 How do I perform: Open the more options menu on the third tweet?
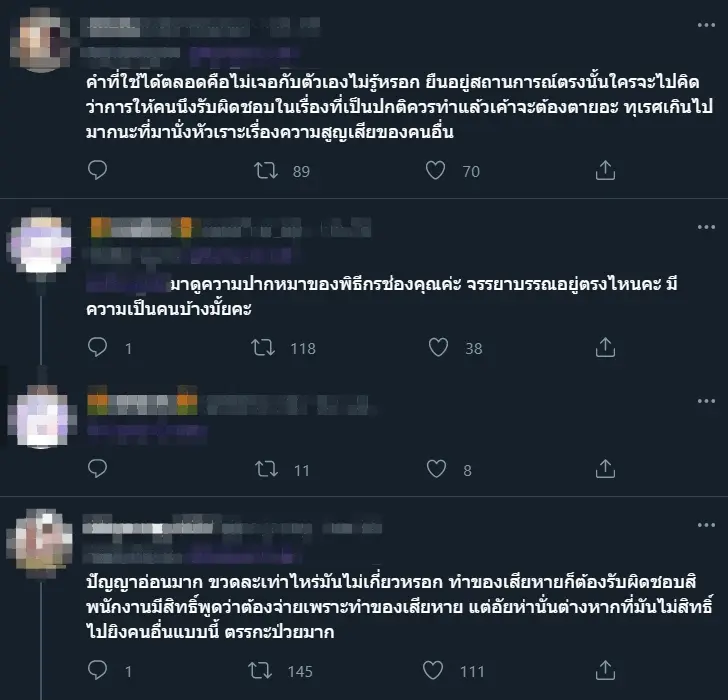point(706,401)
